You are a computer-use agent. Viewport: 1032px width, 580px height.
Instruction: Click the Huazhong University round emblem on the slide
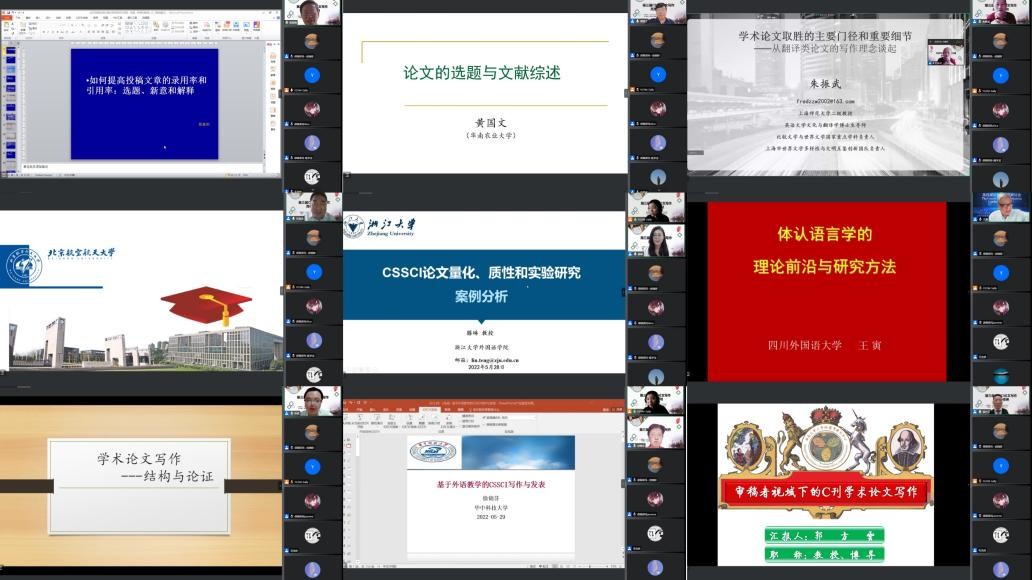click(x=432, y=452)
